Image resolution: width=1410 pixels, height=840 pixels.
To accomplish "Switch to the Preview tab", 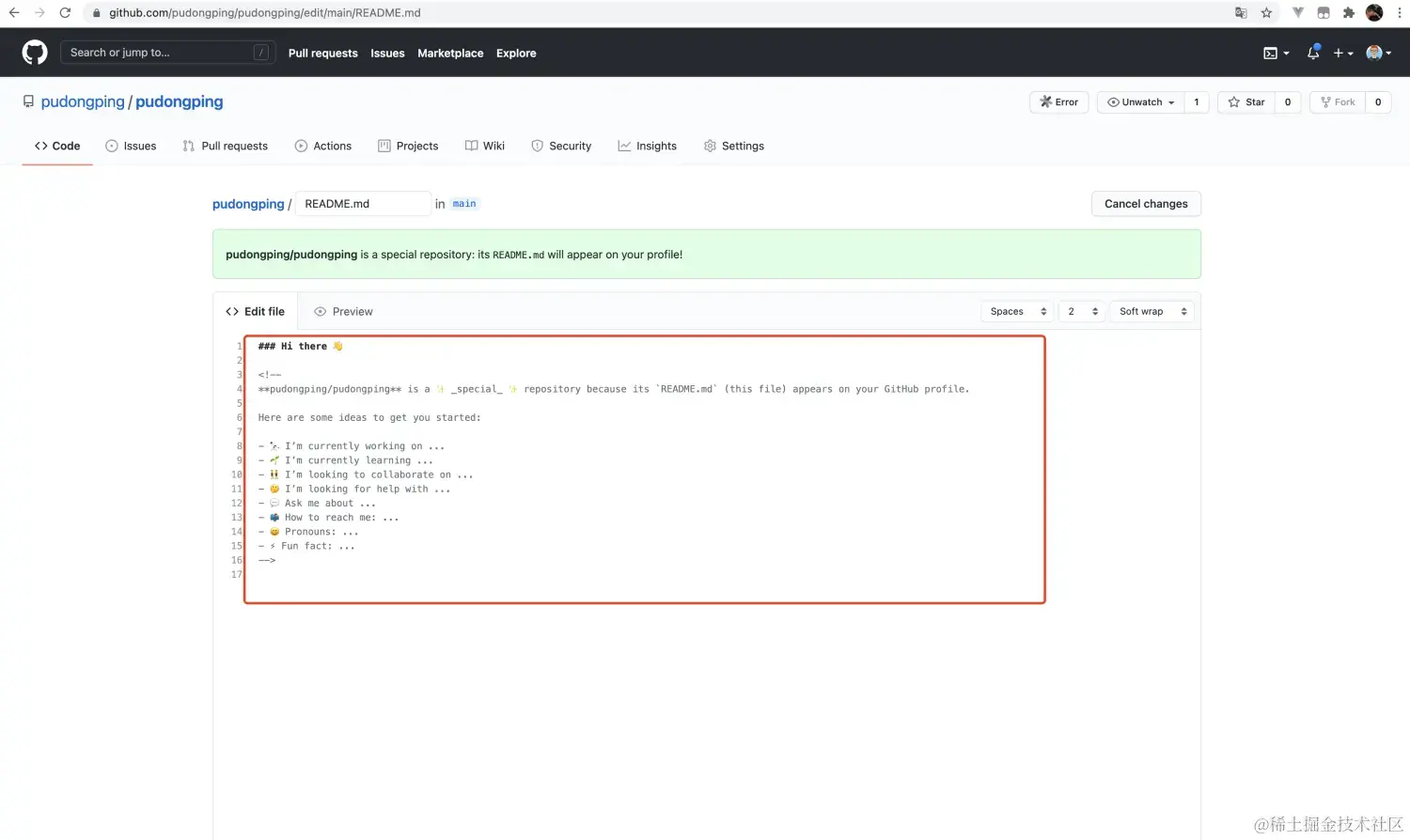I will (343, 311).
